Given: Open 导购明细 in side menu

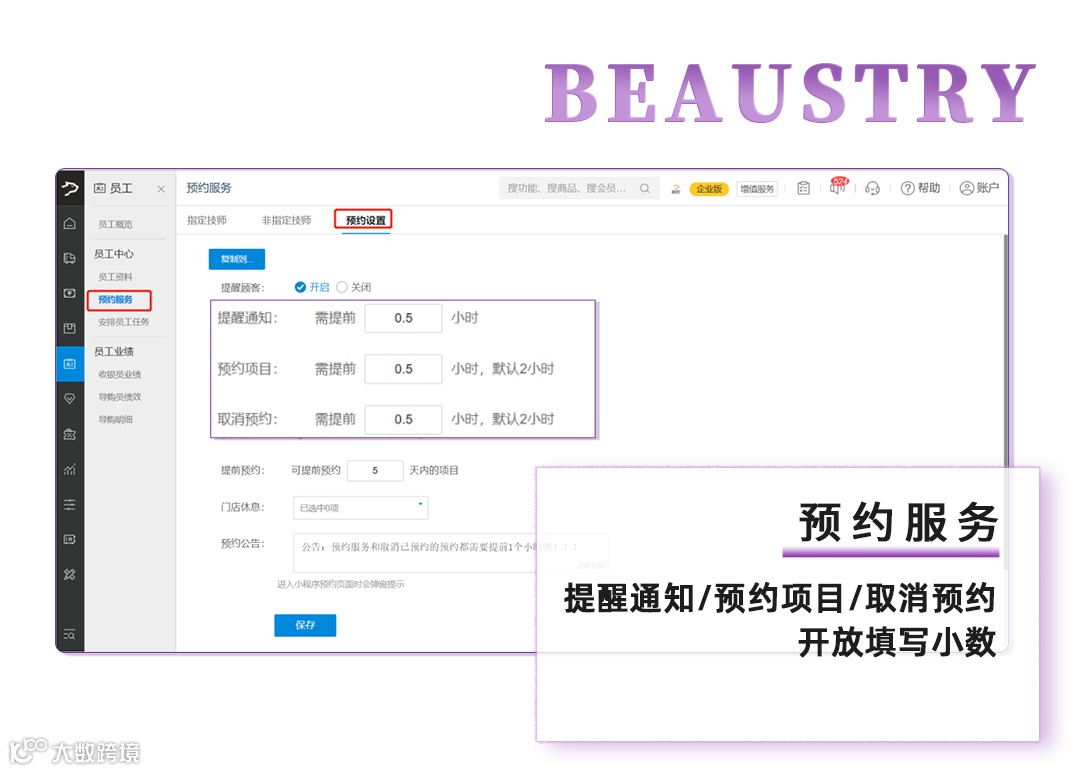Looking at the screenshot, I should point(115,419).
